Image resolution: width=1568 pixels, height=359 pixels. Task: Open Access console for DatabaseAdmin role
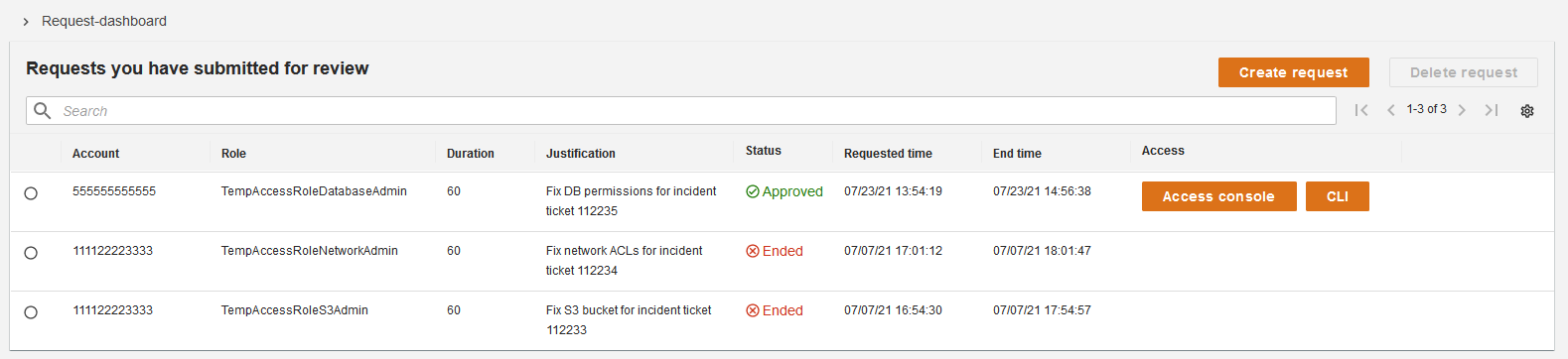[1218, 196]
